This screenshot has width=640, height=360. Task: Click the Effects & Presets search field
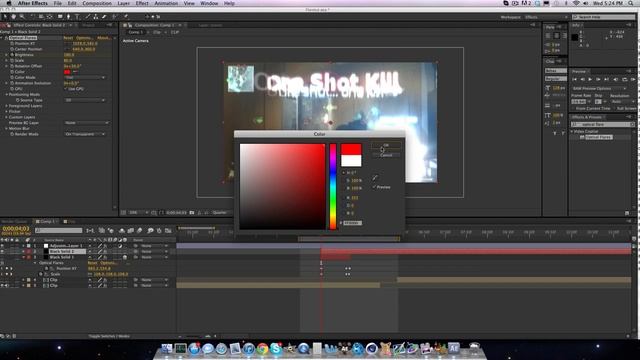pyautogui.click(x=602, y=124)
